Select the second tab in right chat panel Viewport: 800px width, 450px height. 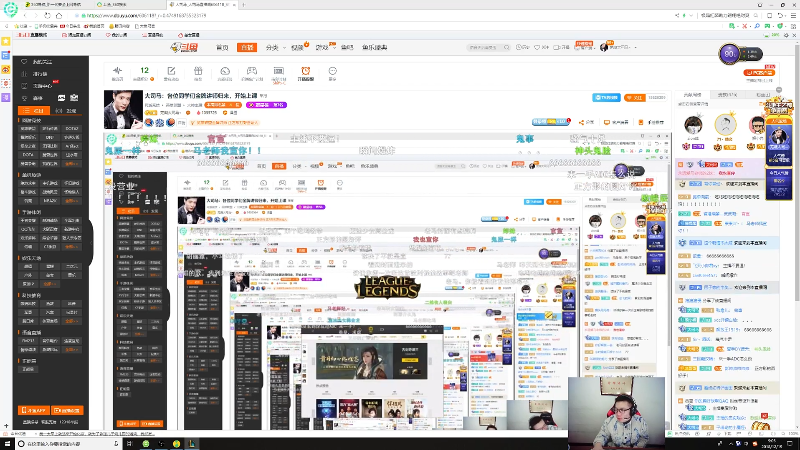(727, 95)
